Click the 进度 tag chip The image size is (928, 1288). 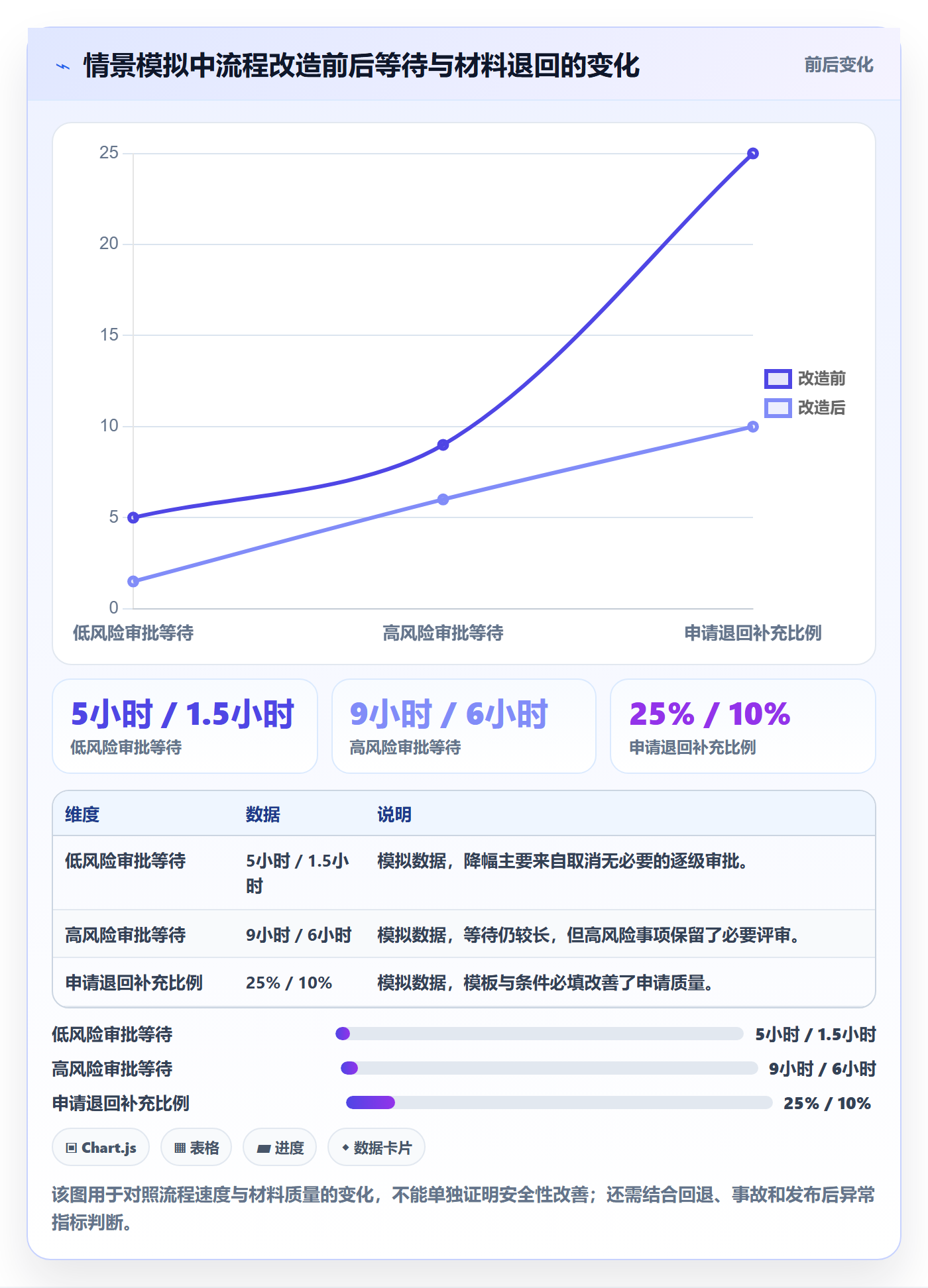pyautogui.click(x=280, y=1148)
